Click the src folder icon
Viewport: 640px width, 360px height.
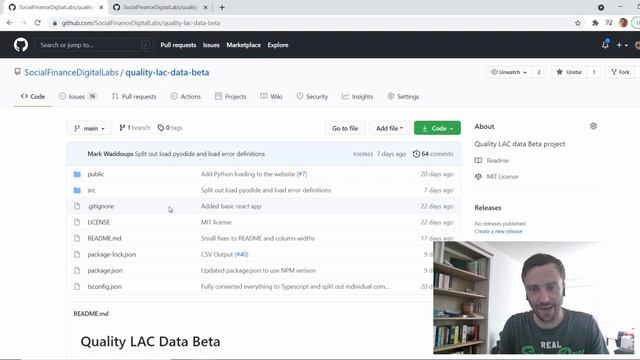pos(77,190)
